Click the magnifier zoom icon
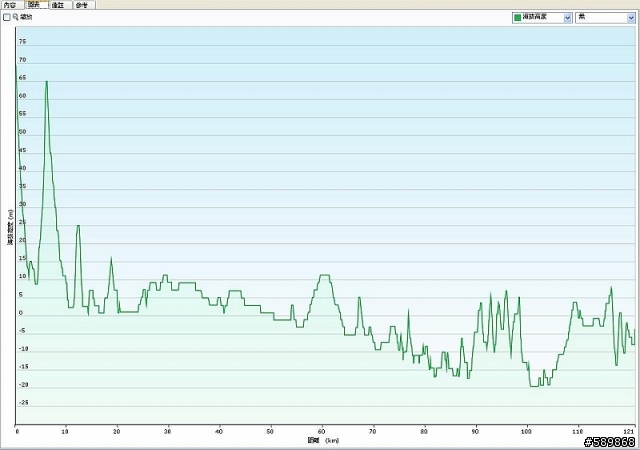The height and width of the screenshot is (450, 640). point(16,17)
